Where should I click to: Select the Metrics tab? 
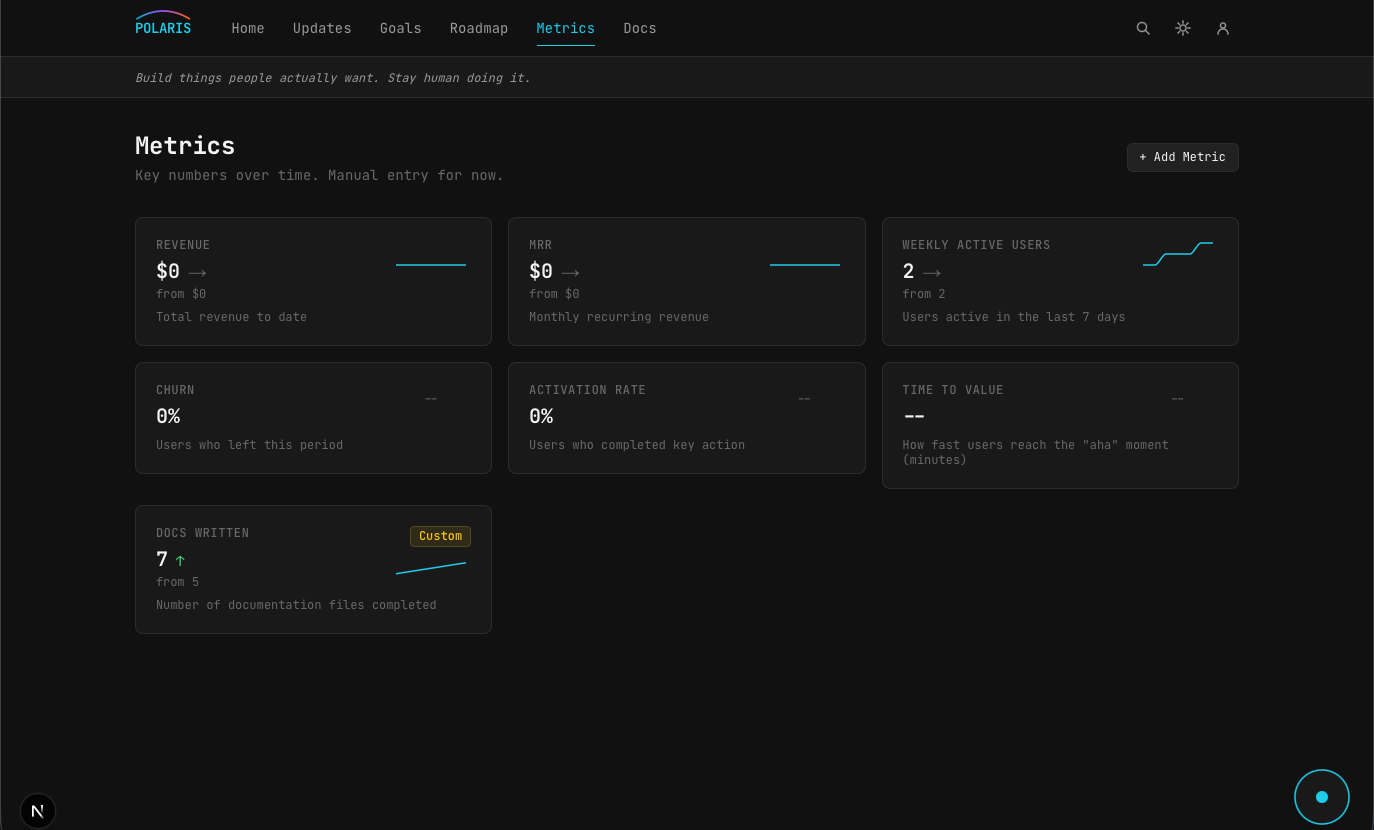(x=566, y=28)
